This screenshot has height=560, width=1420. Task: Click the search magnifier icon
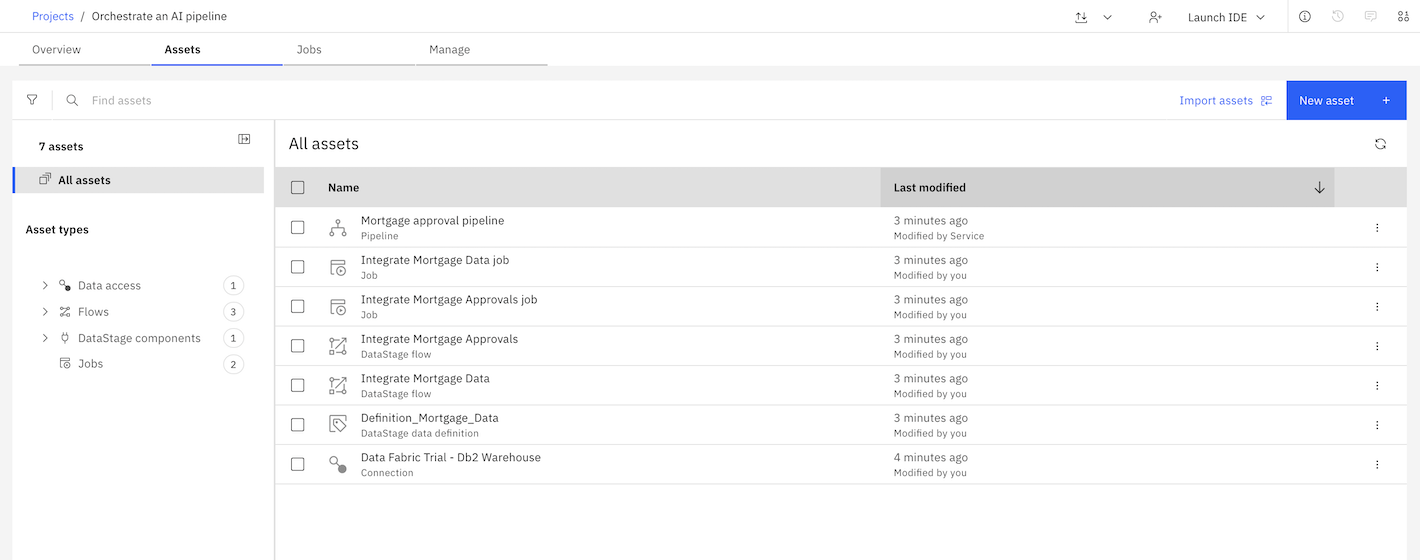[x=72, y=100]
